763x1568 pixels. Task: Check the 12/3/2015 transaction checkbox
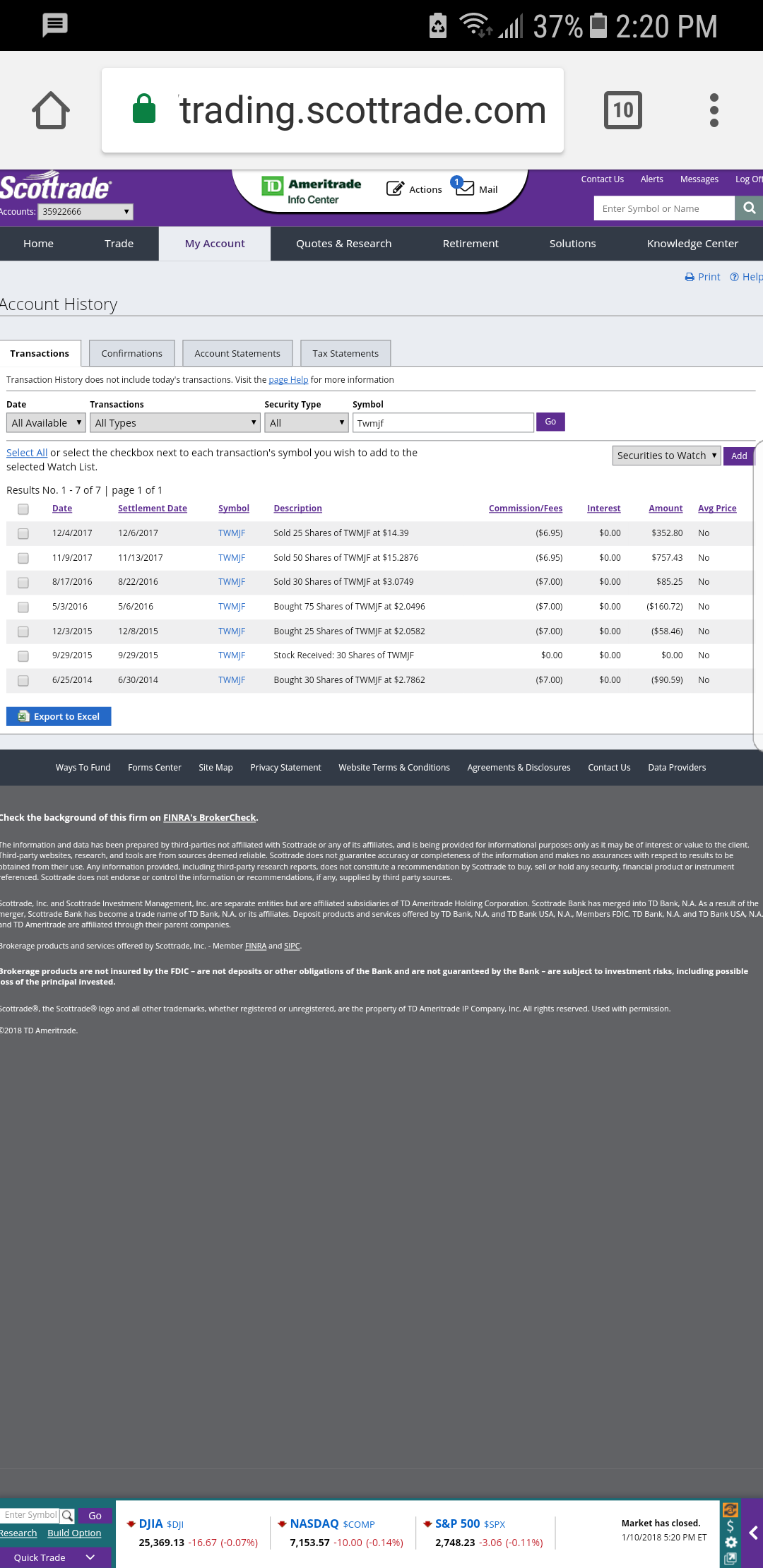pyautogui.click(x=23, y=631)
